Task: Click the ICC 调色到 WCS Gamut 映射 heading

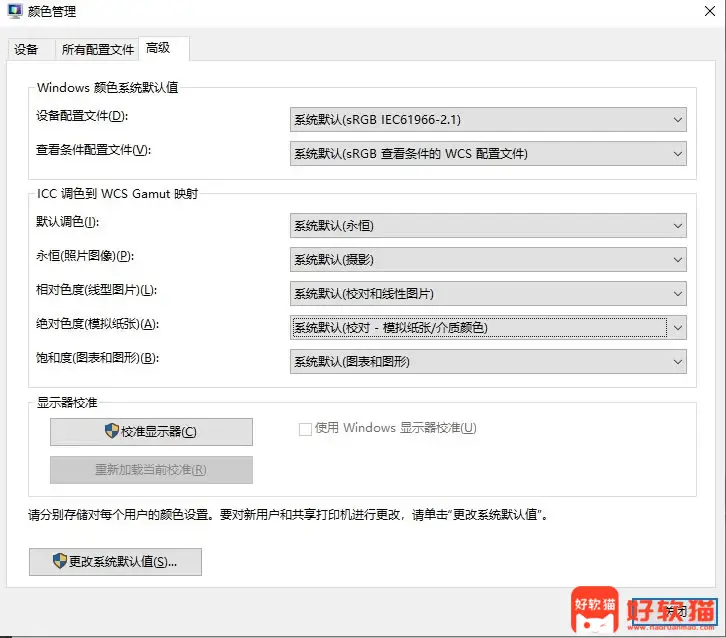Action: point(118,194)
